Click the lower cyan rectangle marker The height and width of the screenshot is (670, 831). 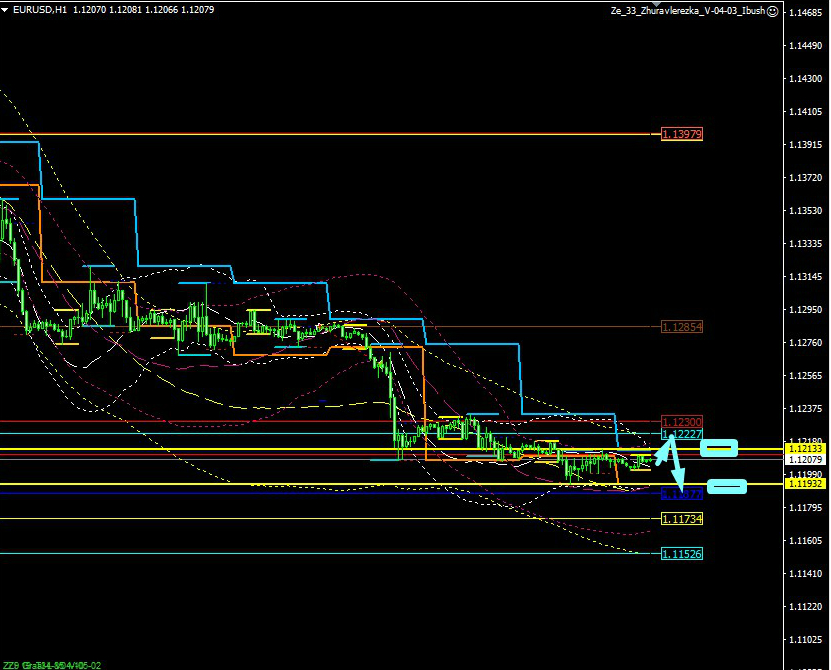[x=727, y=487]
